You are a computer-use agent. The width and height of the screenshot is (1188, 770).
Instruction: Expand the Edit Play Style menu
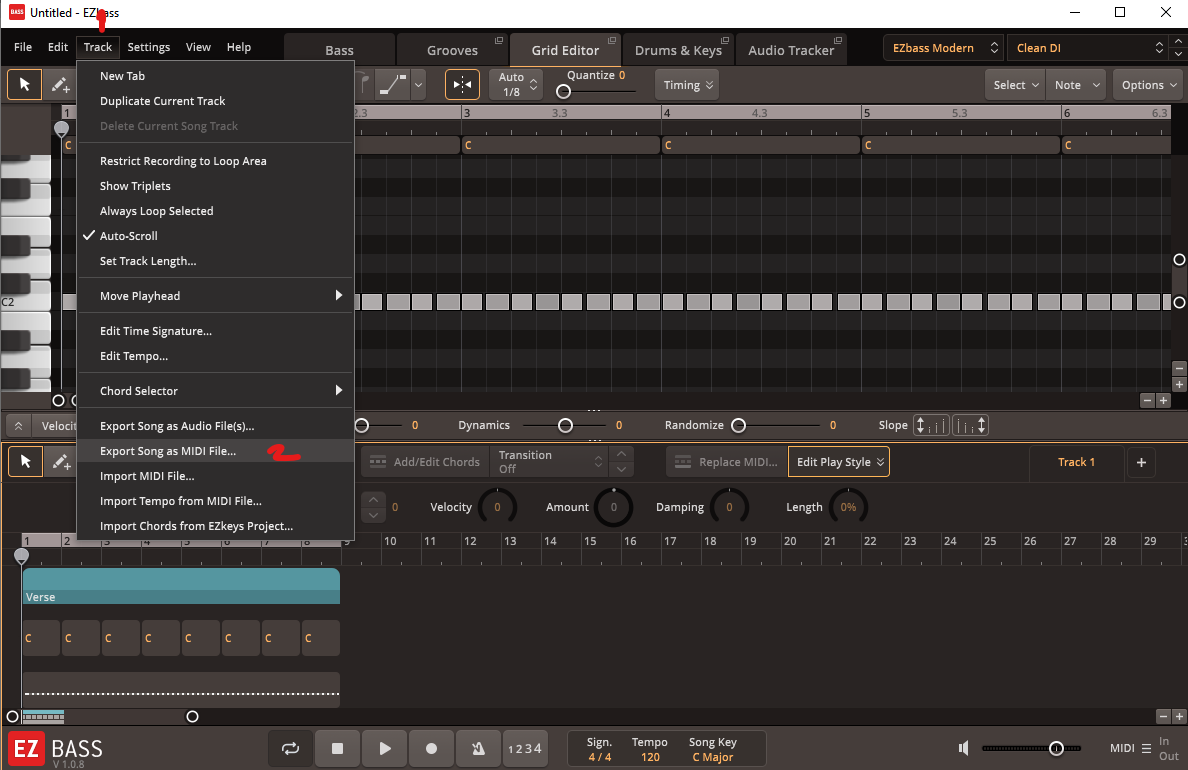point(839,462)
